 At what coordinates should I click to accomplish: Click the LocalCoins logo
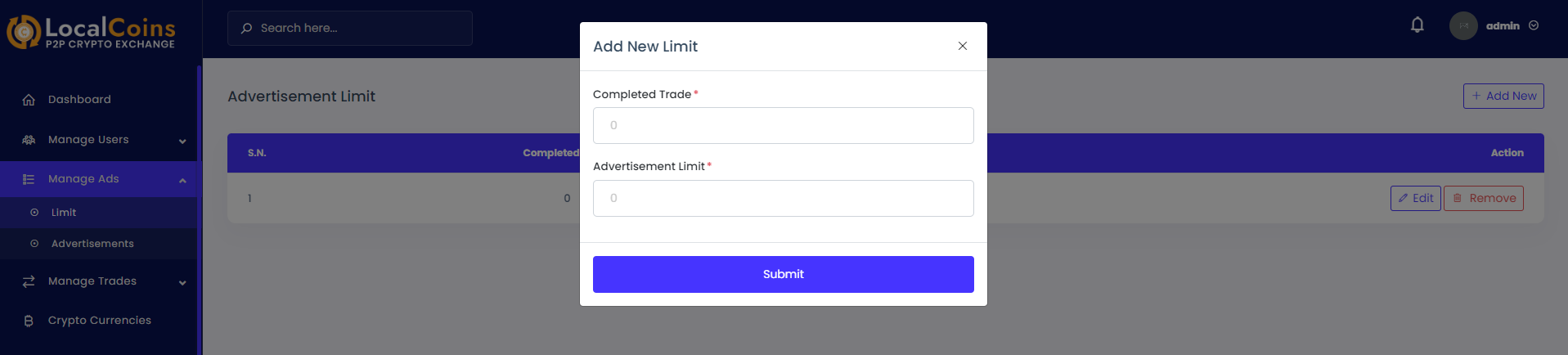click(x=91, y=33)
